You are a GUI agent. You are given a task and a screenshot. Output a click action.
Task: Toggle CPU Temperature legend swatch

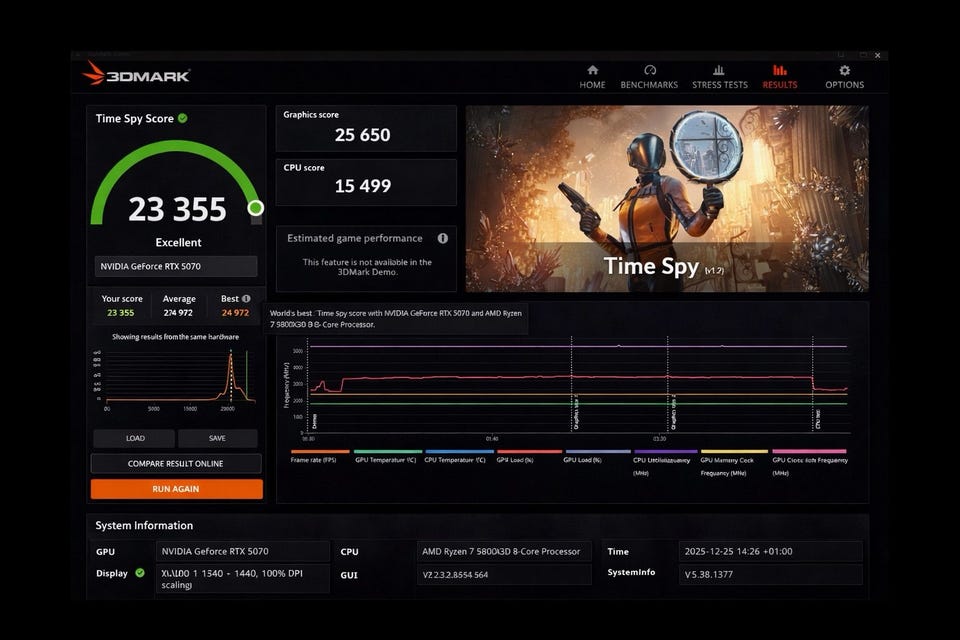pyautogui.click(x=459, y=451)
